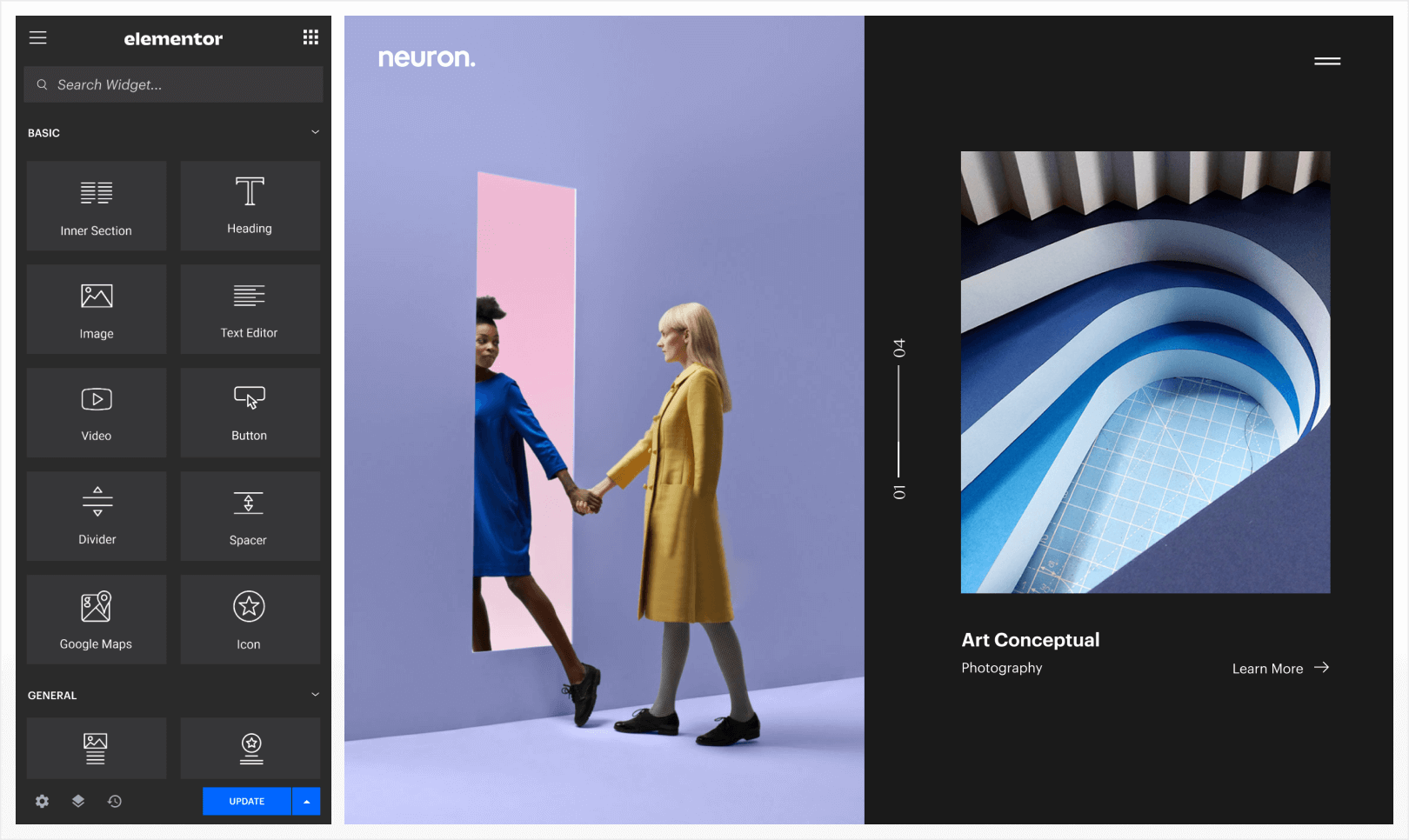The height and width of the screenshot is (840, 1409).
Task: Select the Inner Section widget
Action: (x=97, y=206)
